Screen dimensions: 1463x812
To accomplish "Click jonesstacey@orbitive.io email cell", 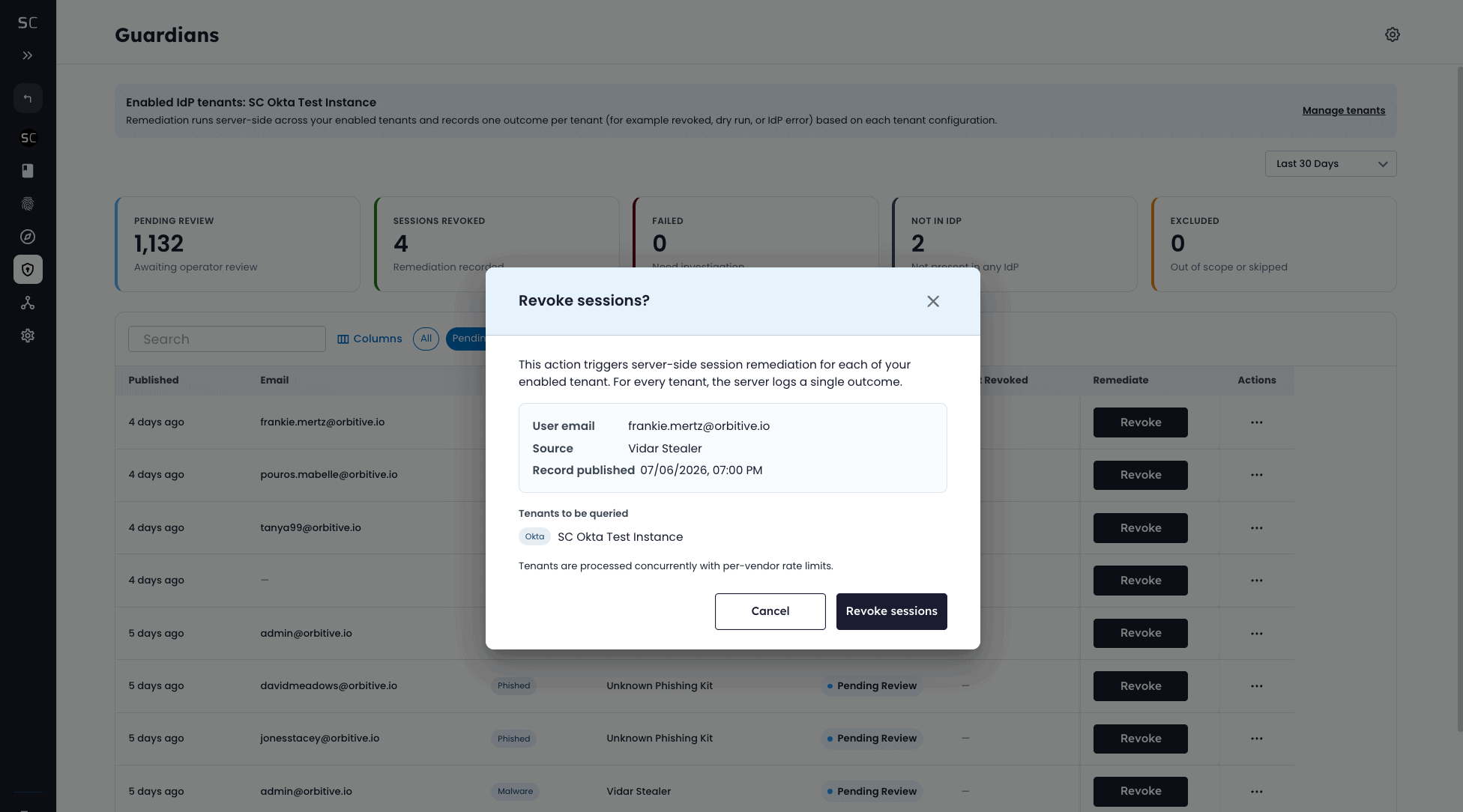I will [319, 739].
